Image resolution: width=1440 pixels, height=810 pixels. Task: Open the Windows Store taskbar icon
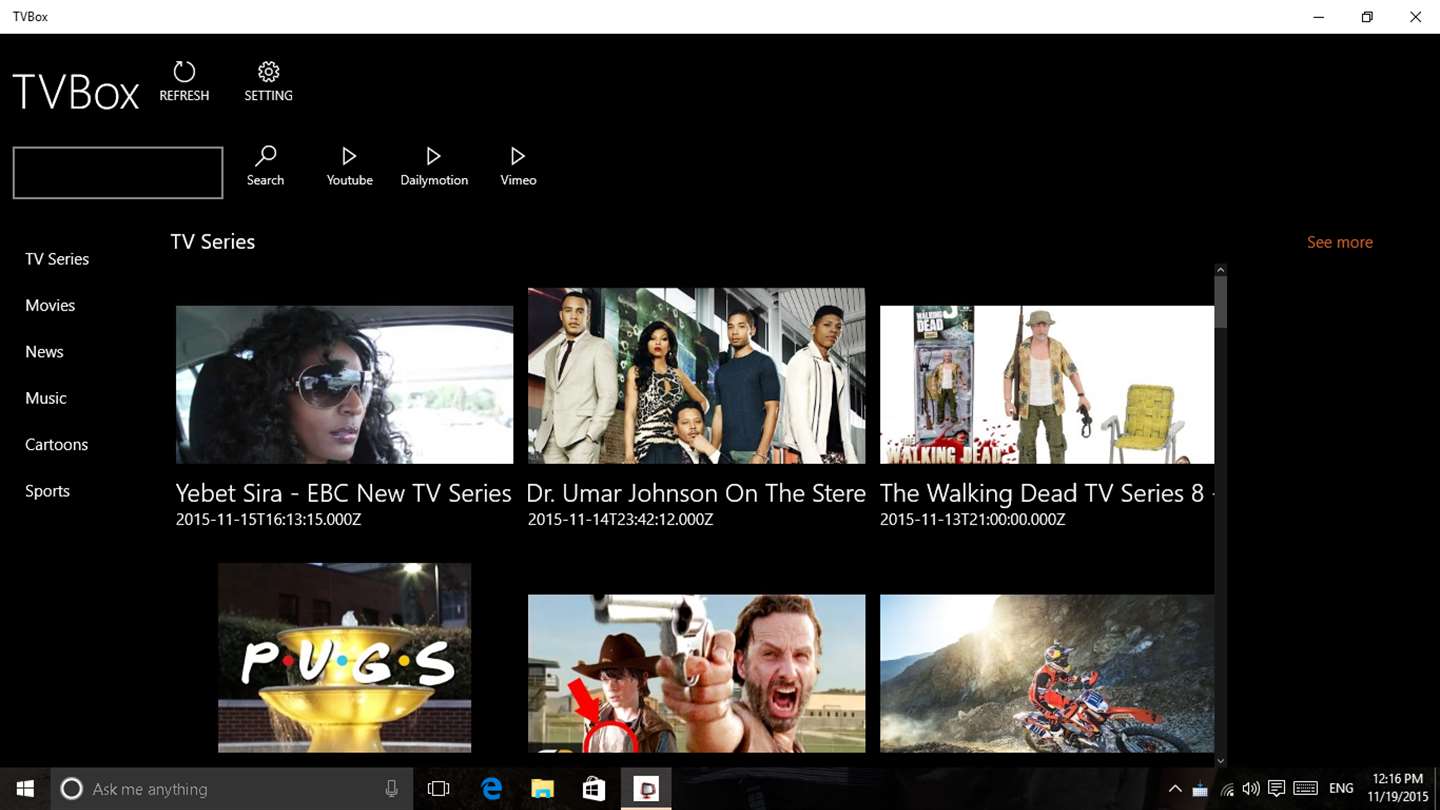(594, 789)
